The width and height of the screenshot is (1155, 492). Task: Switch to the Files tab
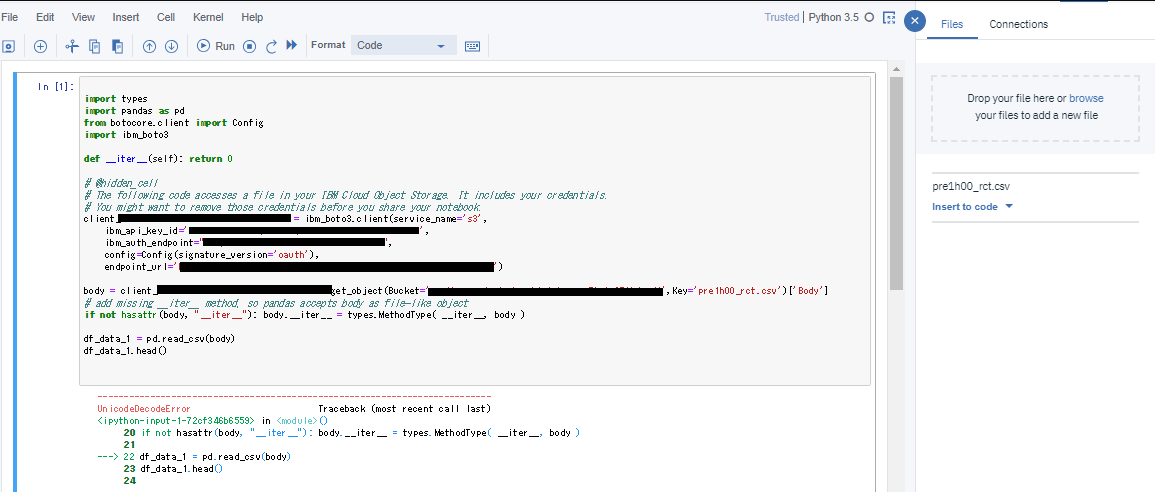coord(952,24)
